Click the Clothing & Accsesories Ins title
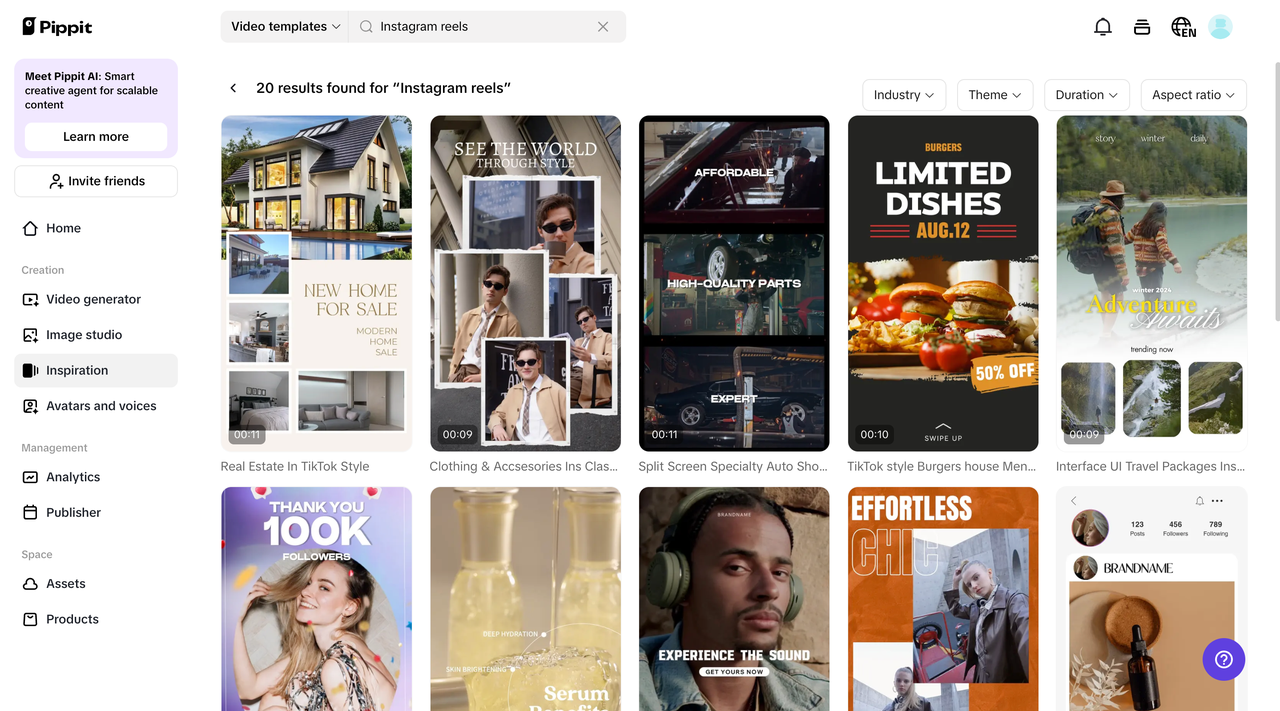The width and height of the screenshot is (1280, 711). 524,466
